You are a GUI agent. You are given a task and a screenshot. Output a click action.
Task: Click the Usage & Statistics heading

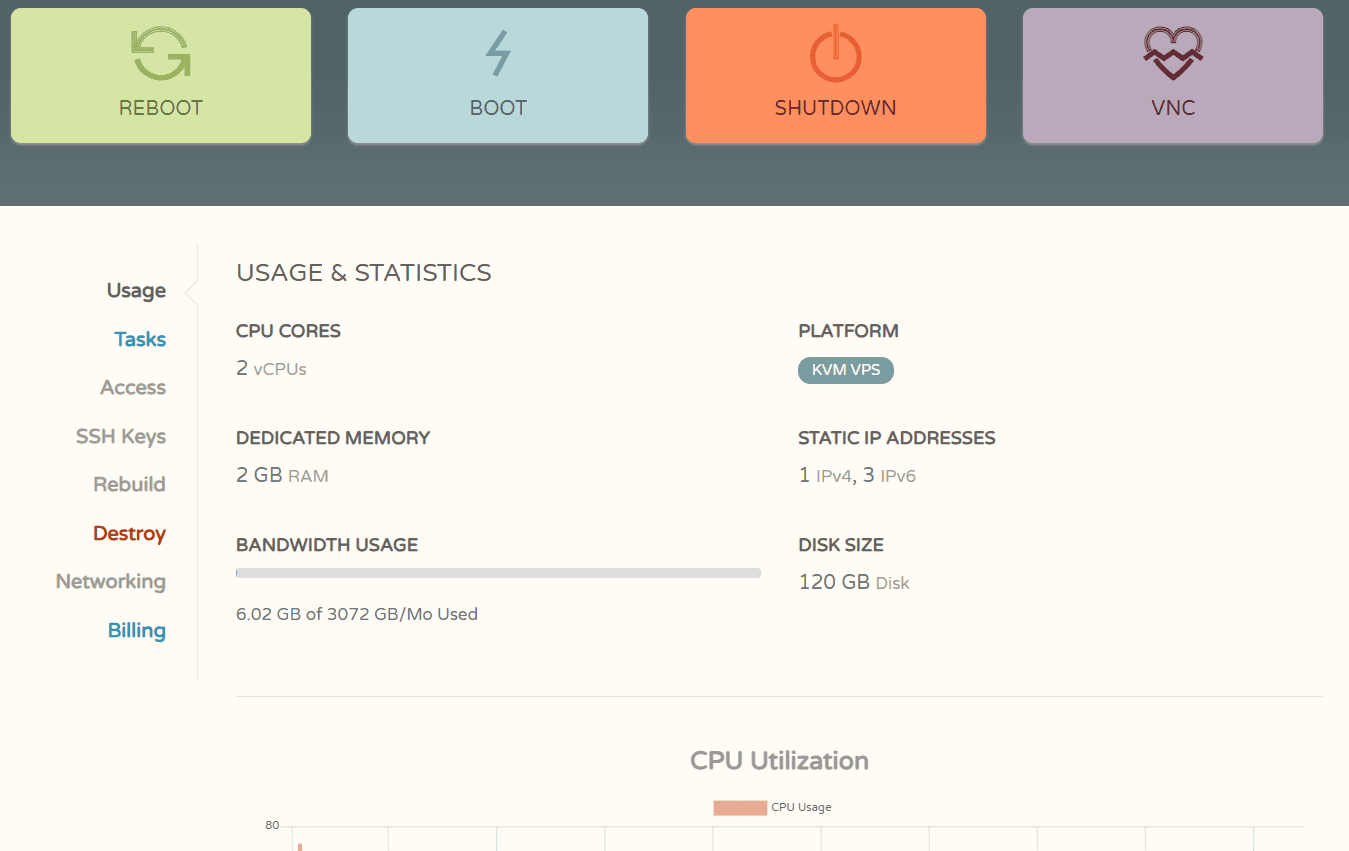coord(363,273)
